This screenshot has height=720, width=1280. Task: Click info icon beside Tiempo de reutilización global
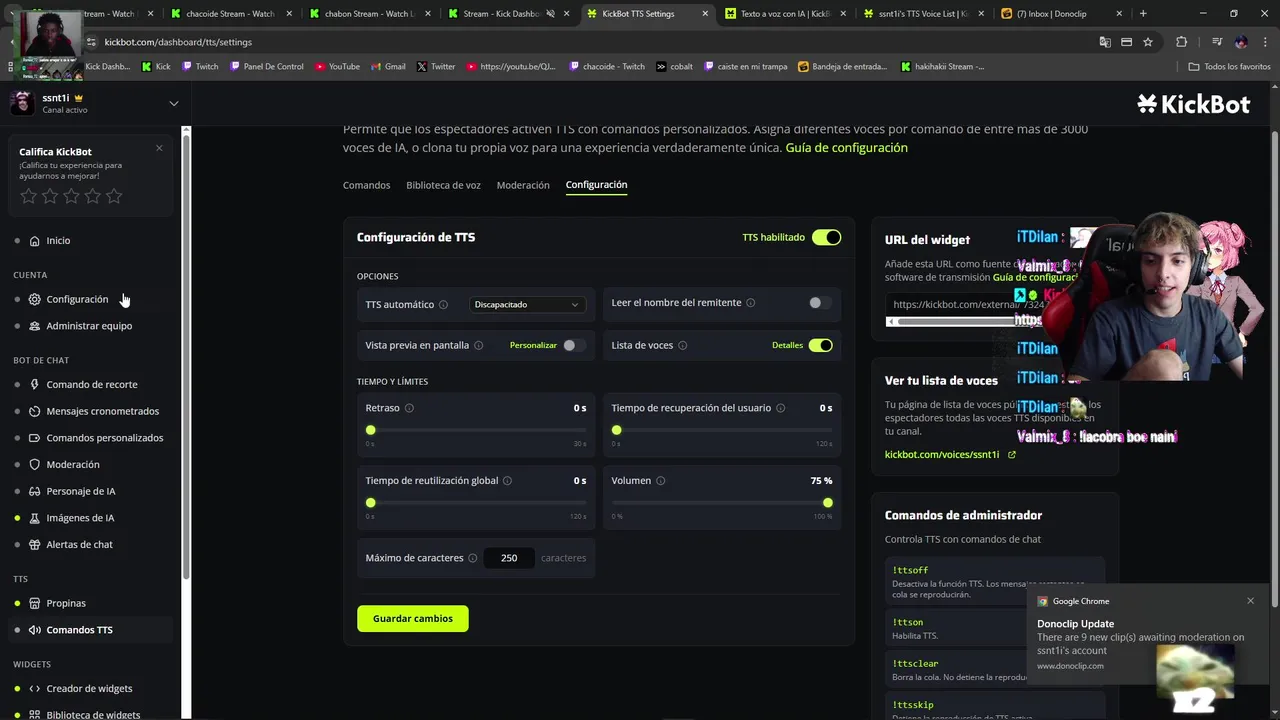point(507,481)
